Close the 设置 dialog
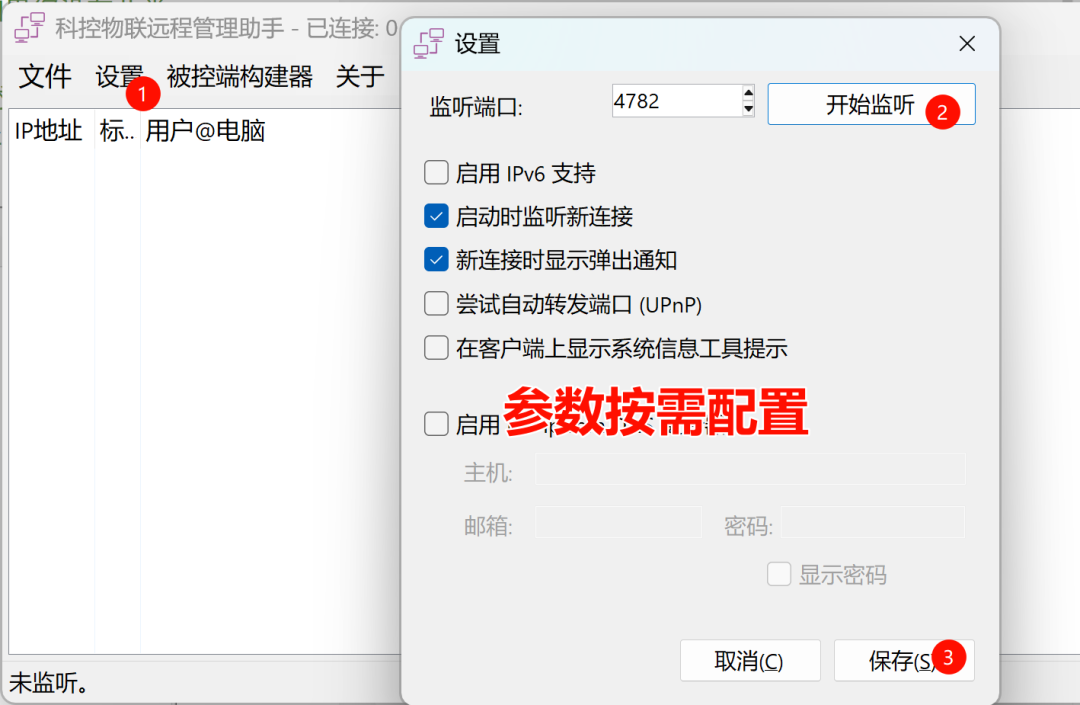This screenshot has height=705, width=1080. (967, 43)
